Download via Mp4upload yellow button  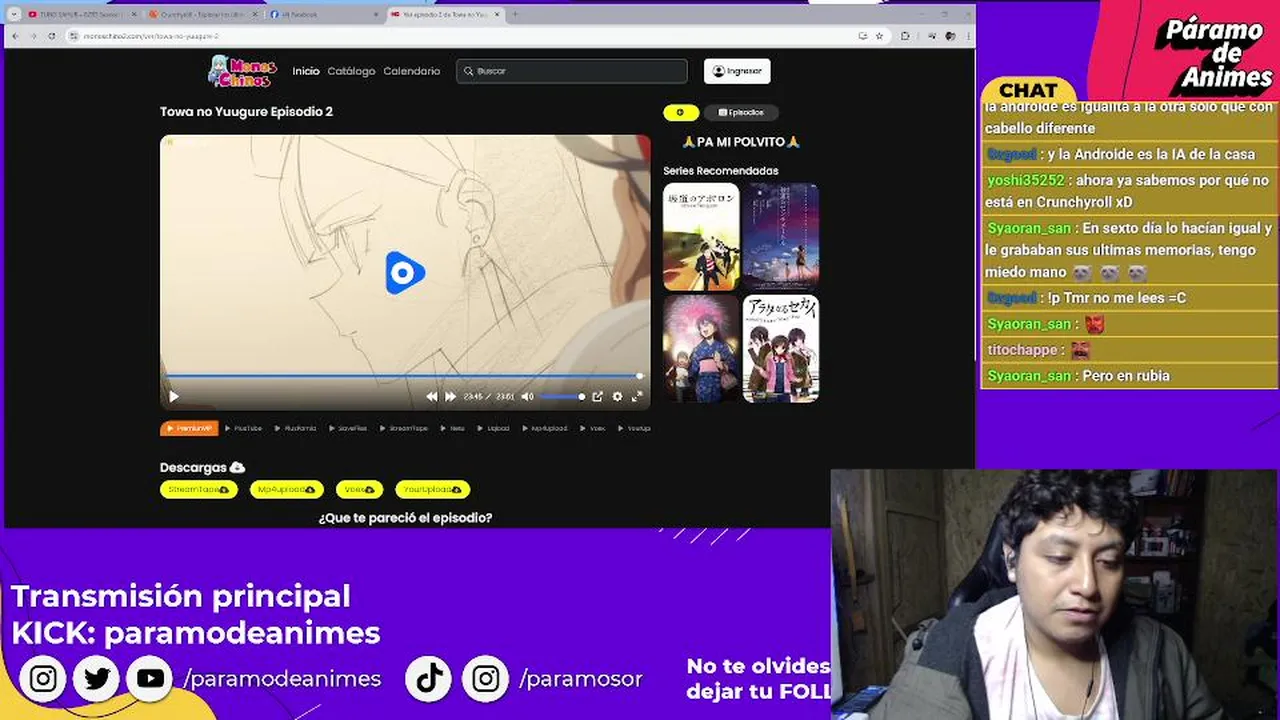coord(286,489)
